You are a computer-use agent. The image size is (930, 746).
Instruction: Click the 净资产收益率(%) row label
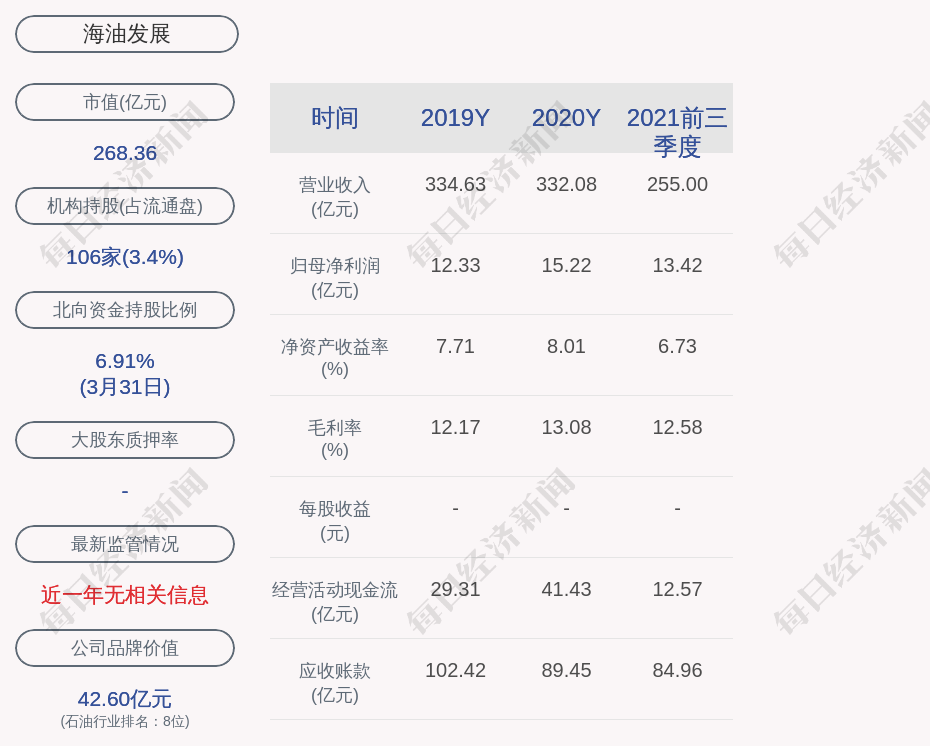tap(335, 358)
